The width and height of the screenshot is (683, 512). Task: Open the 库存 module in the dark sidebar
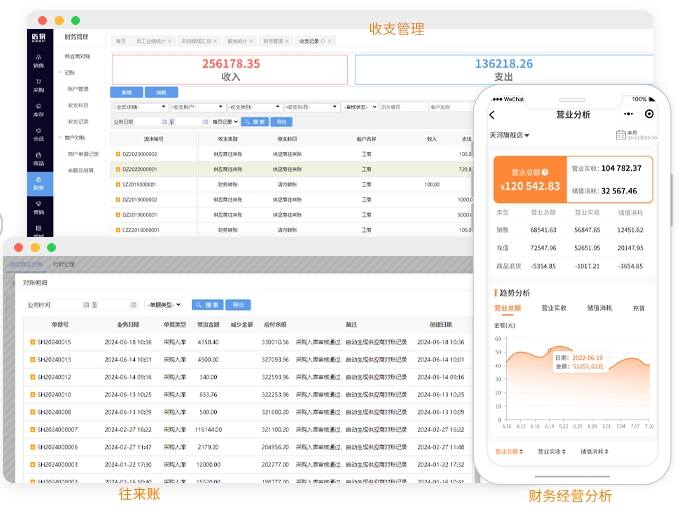(x=39, y=110)
